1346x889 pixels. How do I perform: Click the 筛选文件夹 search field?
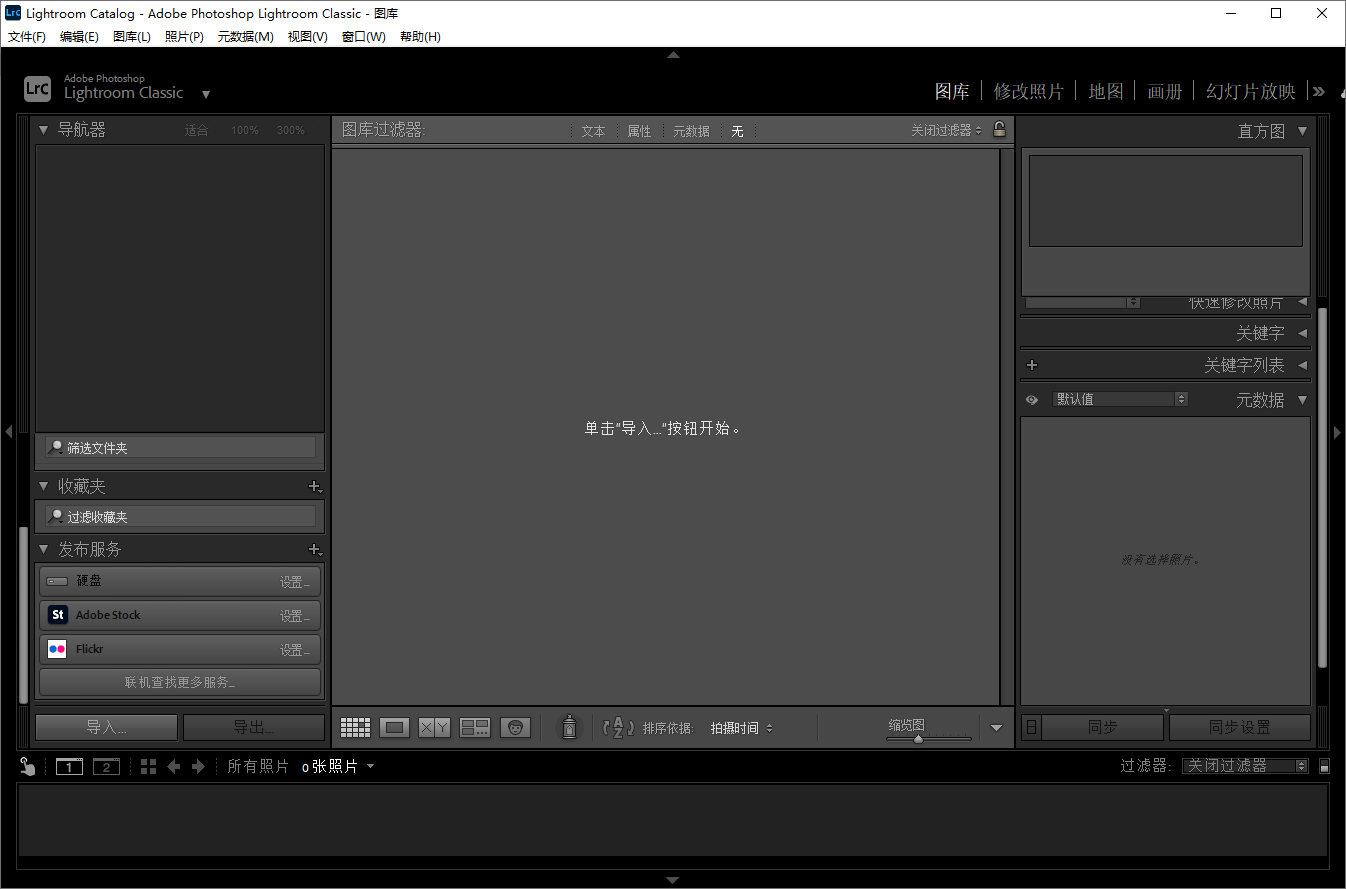180,447
